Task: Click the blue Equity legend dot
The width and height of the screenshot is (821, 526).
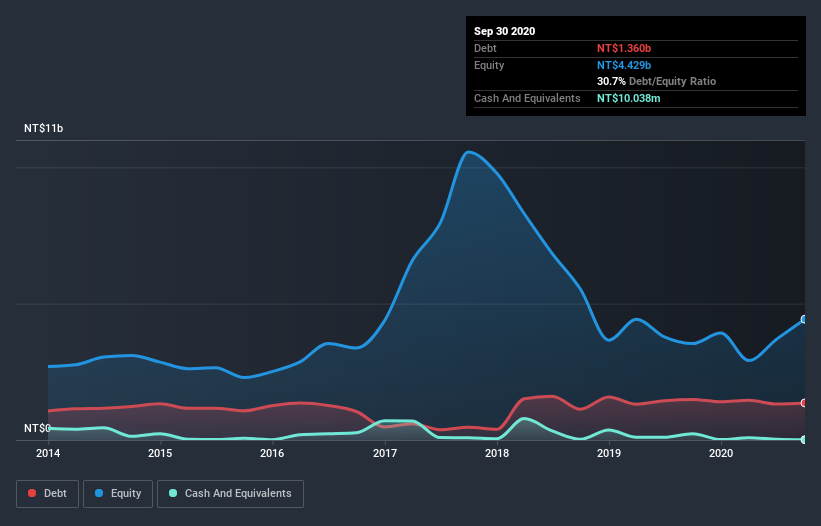Action: (99, 493)
